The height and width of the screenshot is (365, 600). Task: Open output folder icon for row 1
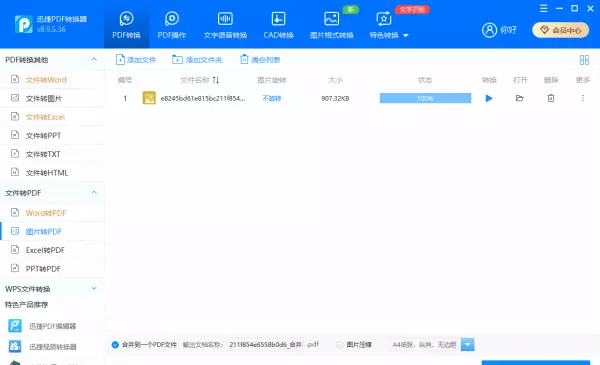(x=519, y=98)
